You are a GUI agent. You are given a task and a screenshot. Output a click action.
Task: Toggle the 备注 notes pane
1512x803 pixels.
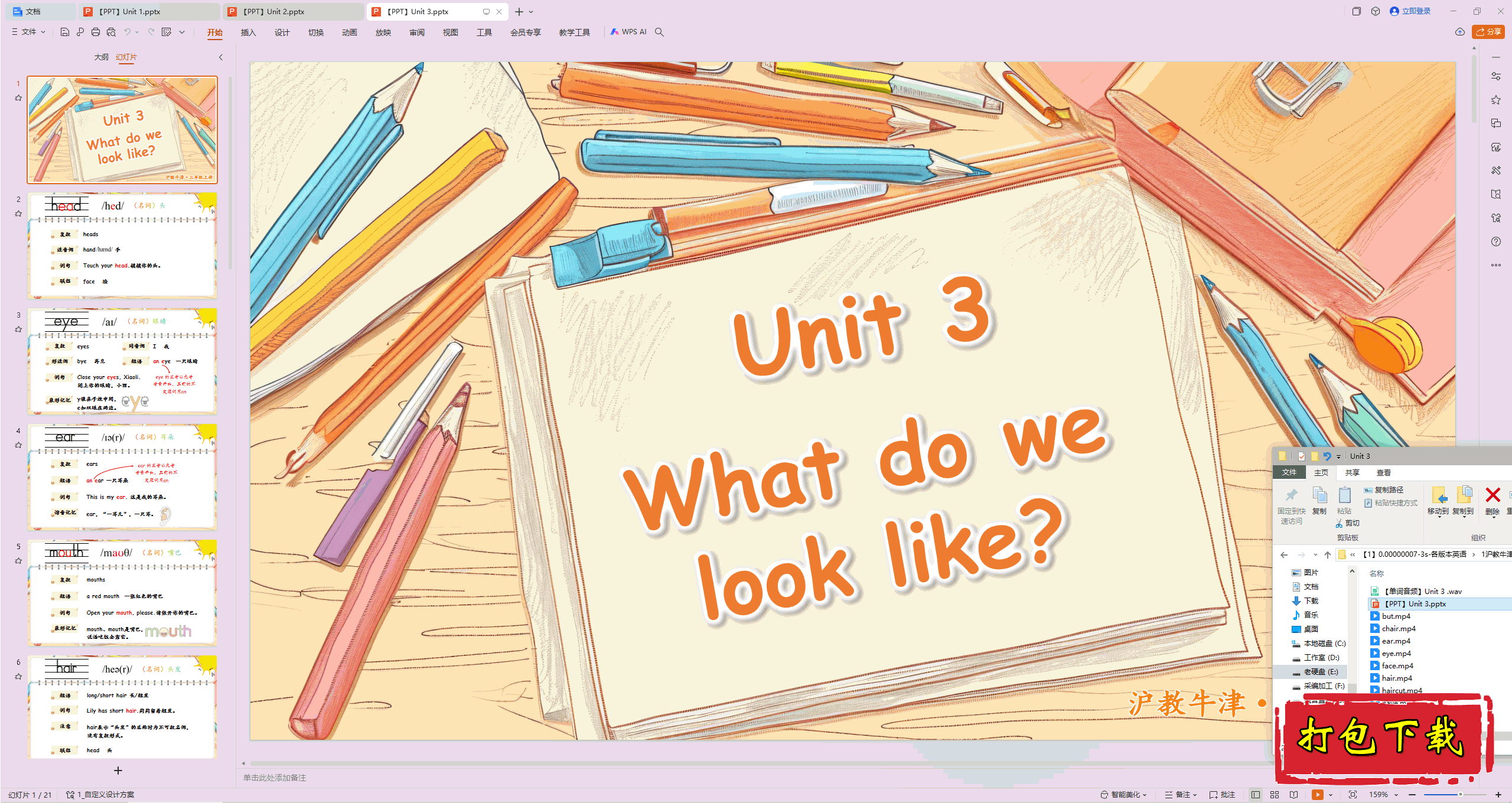tap(1180, 795)
